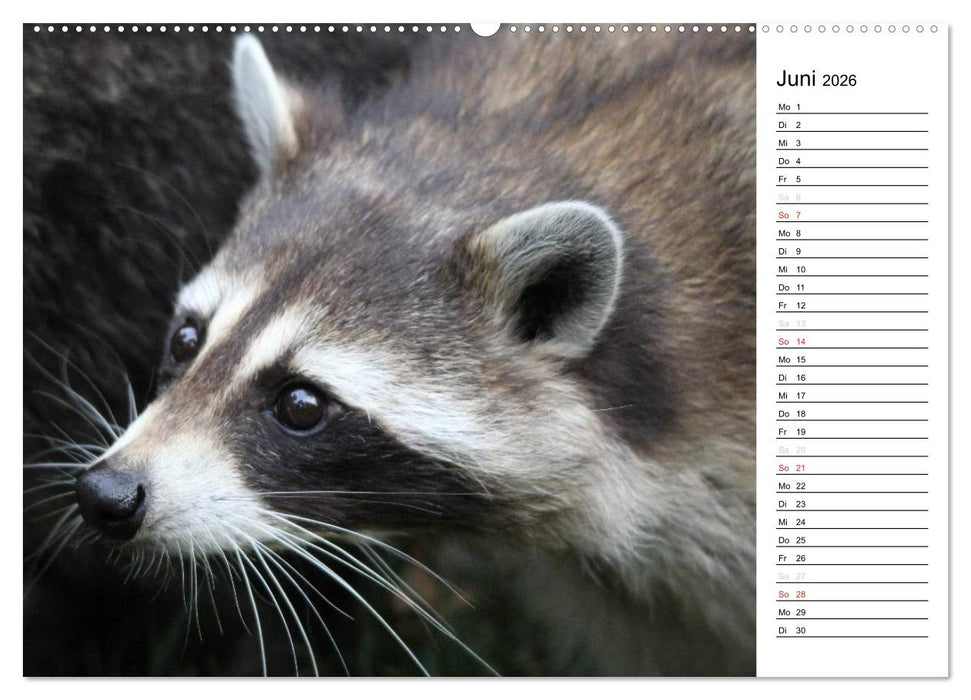
Task: Click the spiral binding ring above Juni header
Action: tap(820, 30)
